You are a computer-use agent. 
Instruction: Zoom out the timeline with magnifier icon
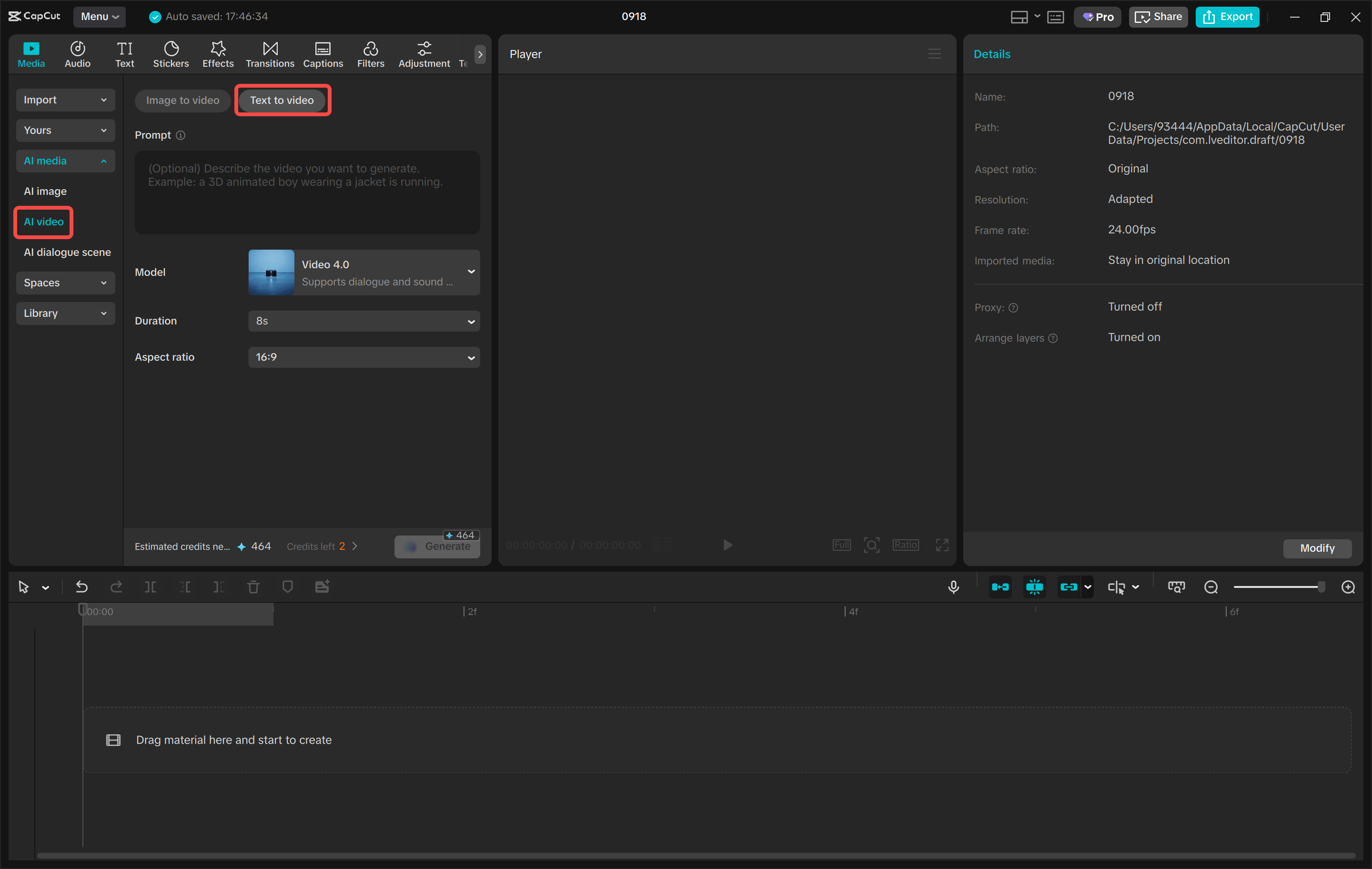(1211, 586)
